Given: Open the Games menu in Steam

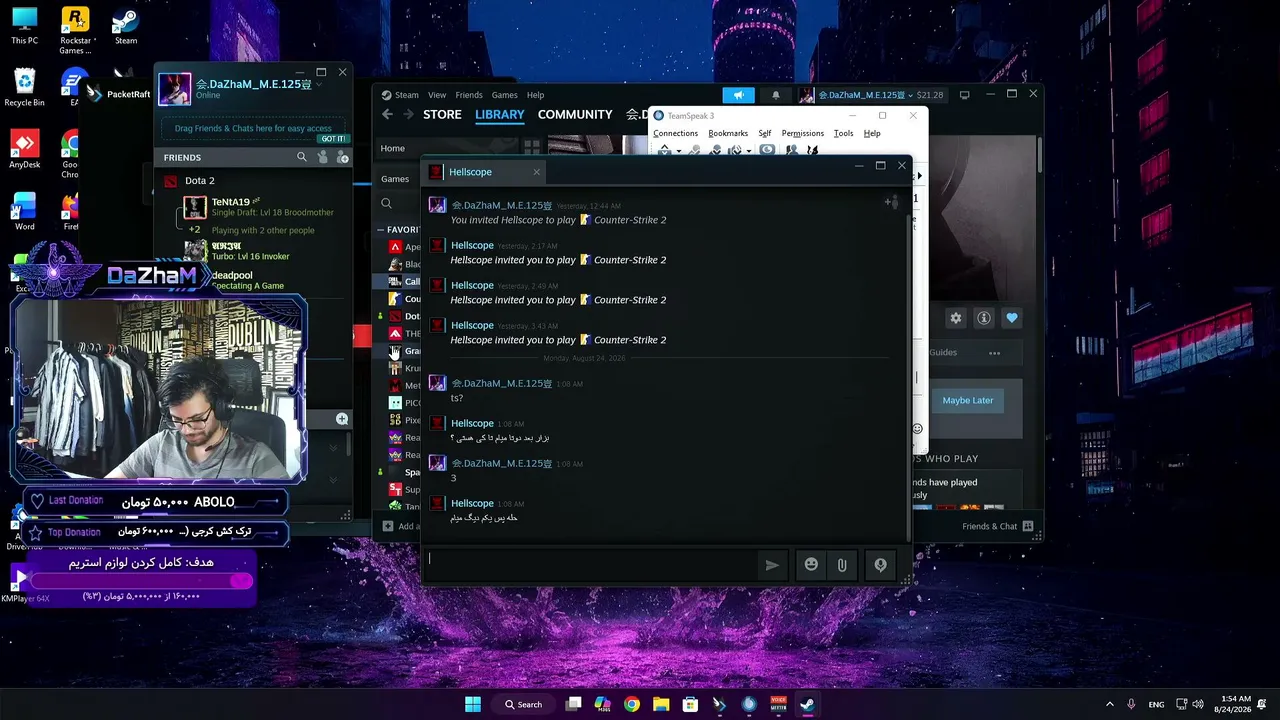Looking at the screenshot, I should tap(504, 95).
